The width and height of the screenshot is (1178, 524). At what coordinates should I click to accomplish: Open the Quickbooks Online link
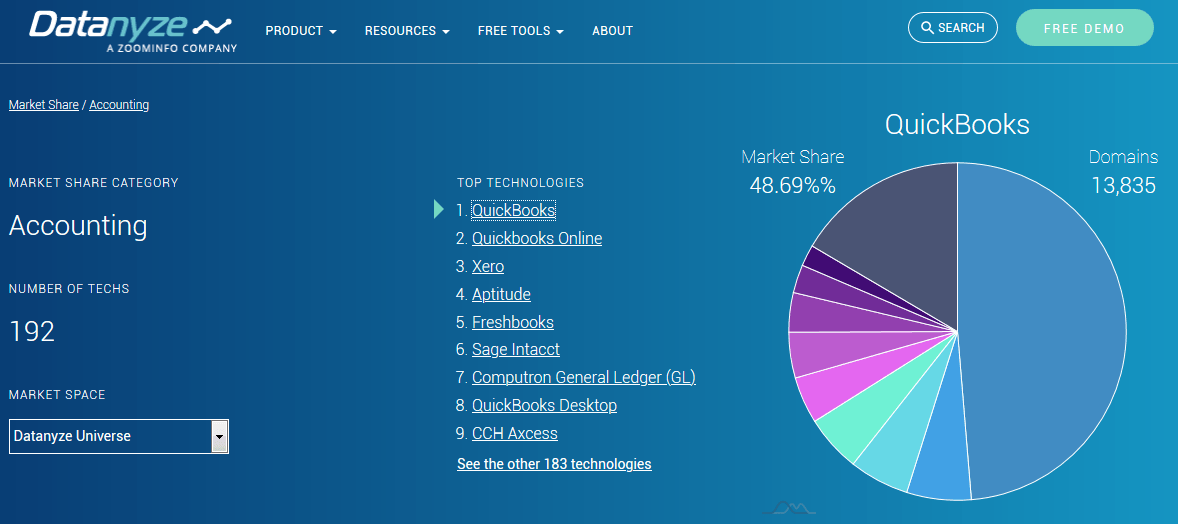[536, 238]
